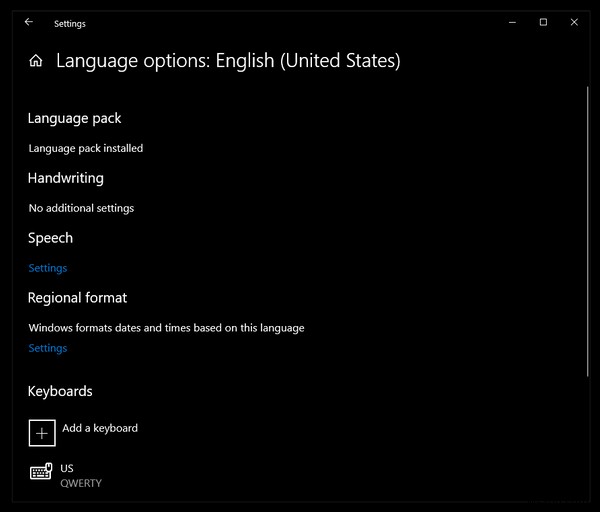Maximize the Settings window
600x512 pixels.
pyautogui.click(x=543, y=22)
